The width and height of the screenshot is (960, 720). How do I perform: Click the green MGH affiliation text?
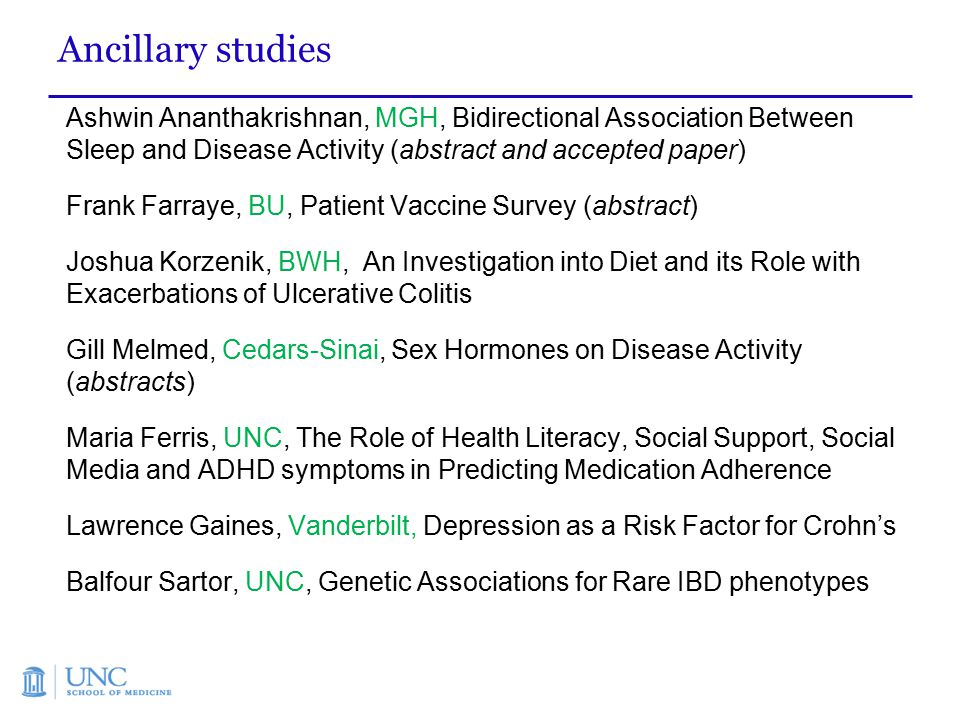click(x=407, y=118)
